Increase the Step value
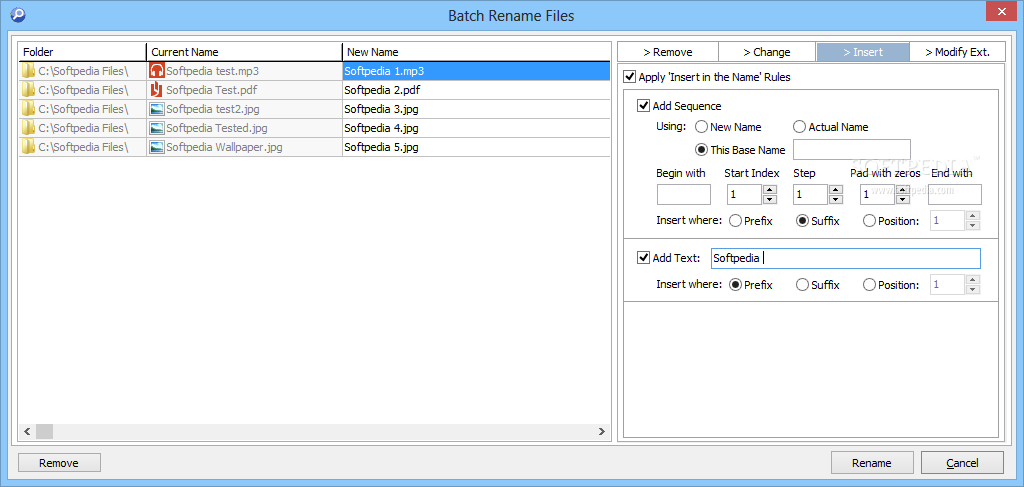The height and width of the screenshot is (487, 1024). (x=835, y=189)
